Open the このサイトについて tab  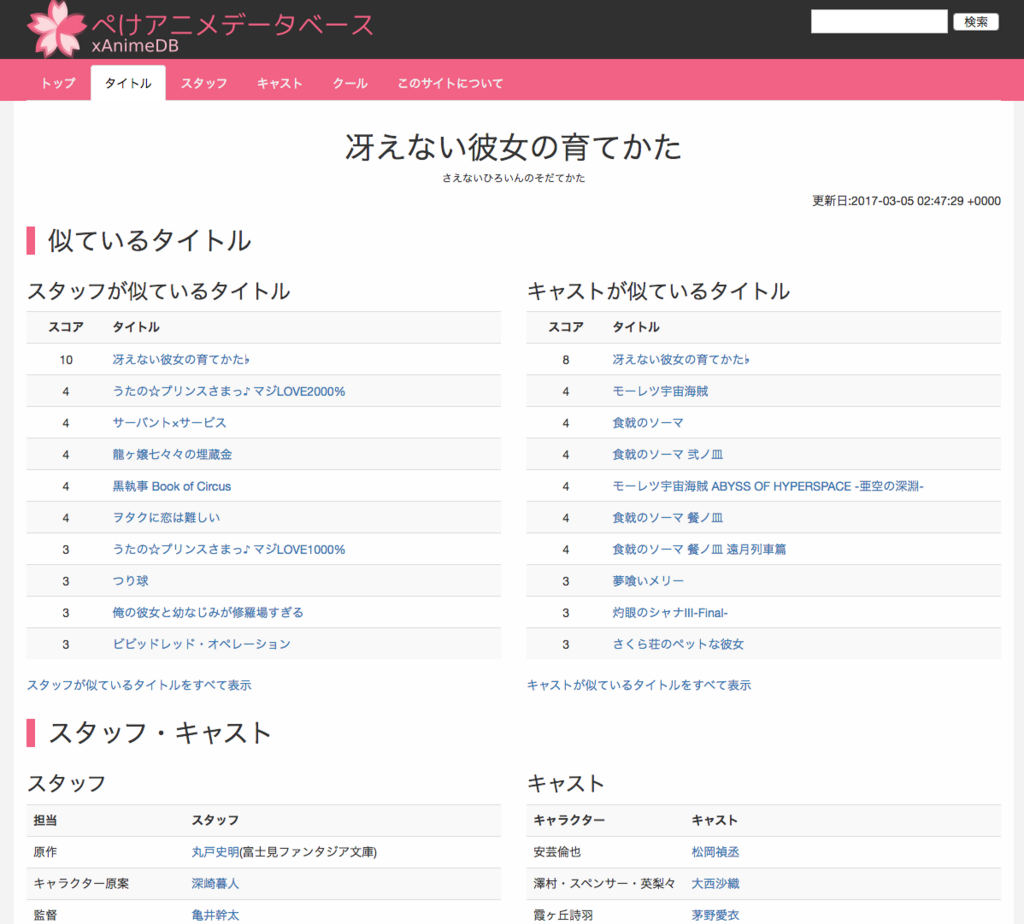click(450, 83)
